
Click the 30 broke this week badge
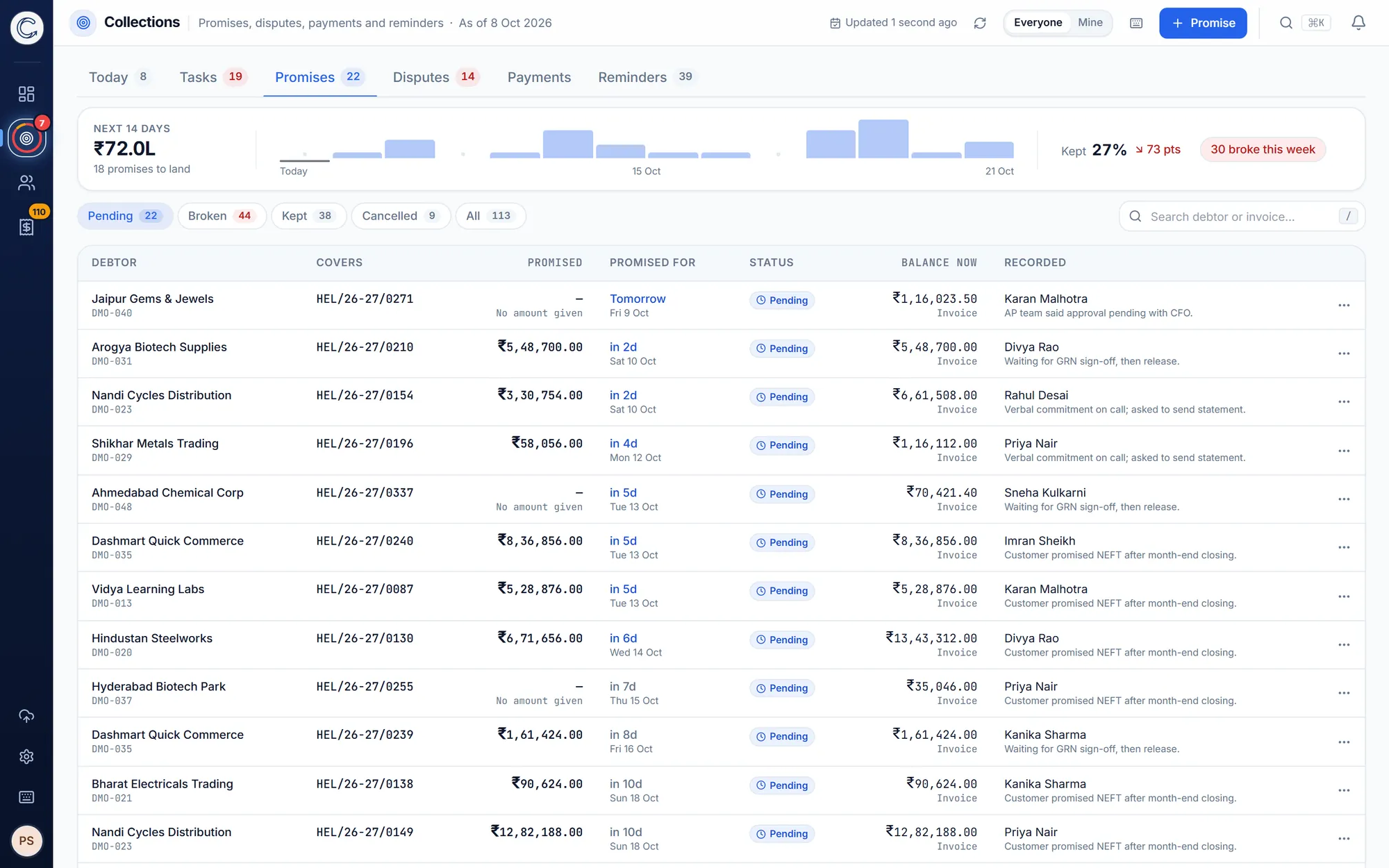pos(1263,149)
